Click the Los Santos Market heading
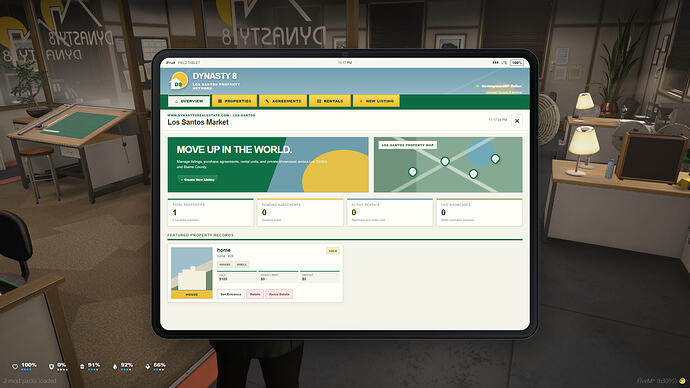Viewport: 690px width, 388px height. pos(198,122)
